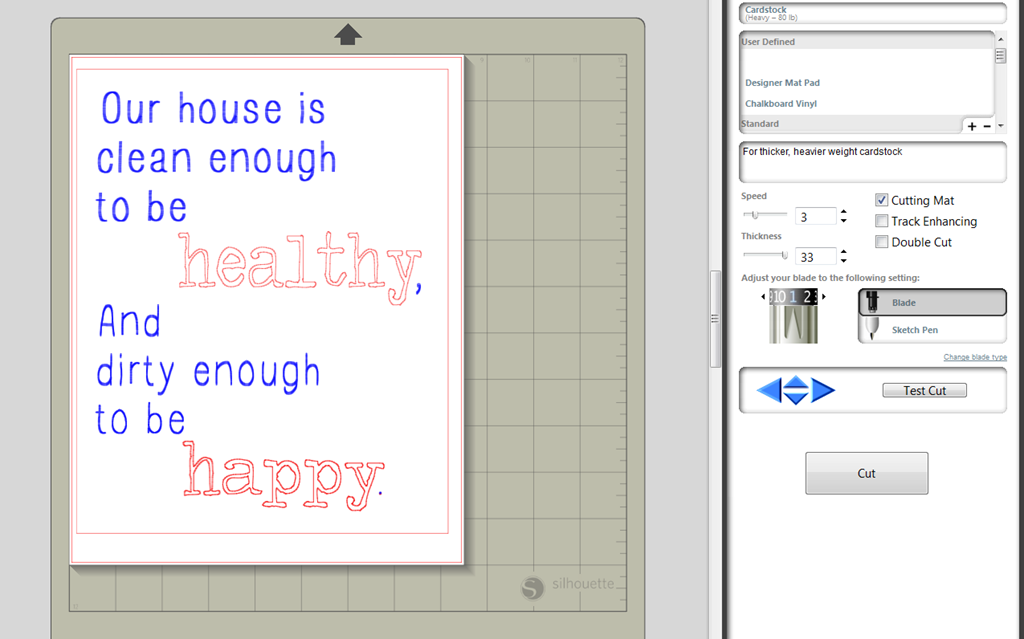
Task: Click the blade dial right arrow
Action: click(x=824, y=297)
